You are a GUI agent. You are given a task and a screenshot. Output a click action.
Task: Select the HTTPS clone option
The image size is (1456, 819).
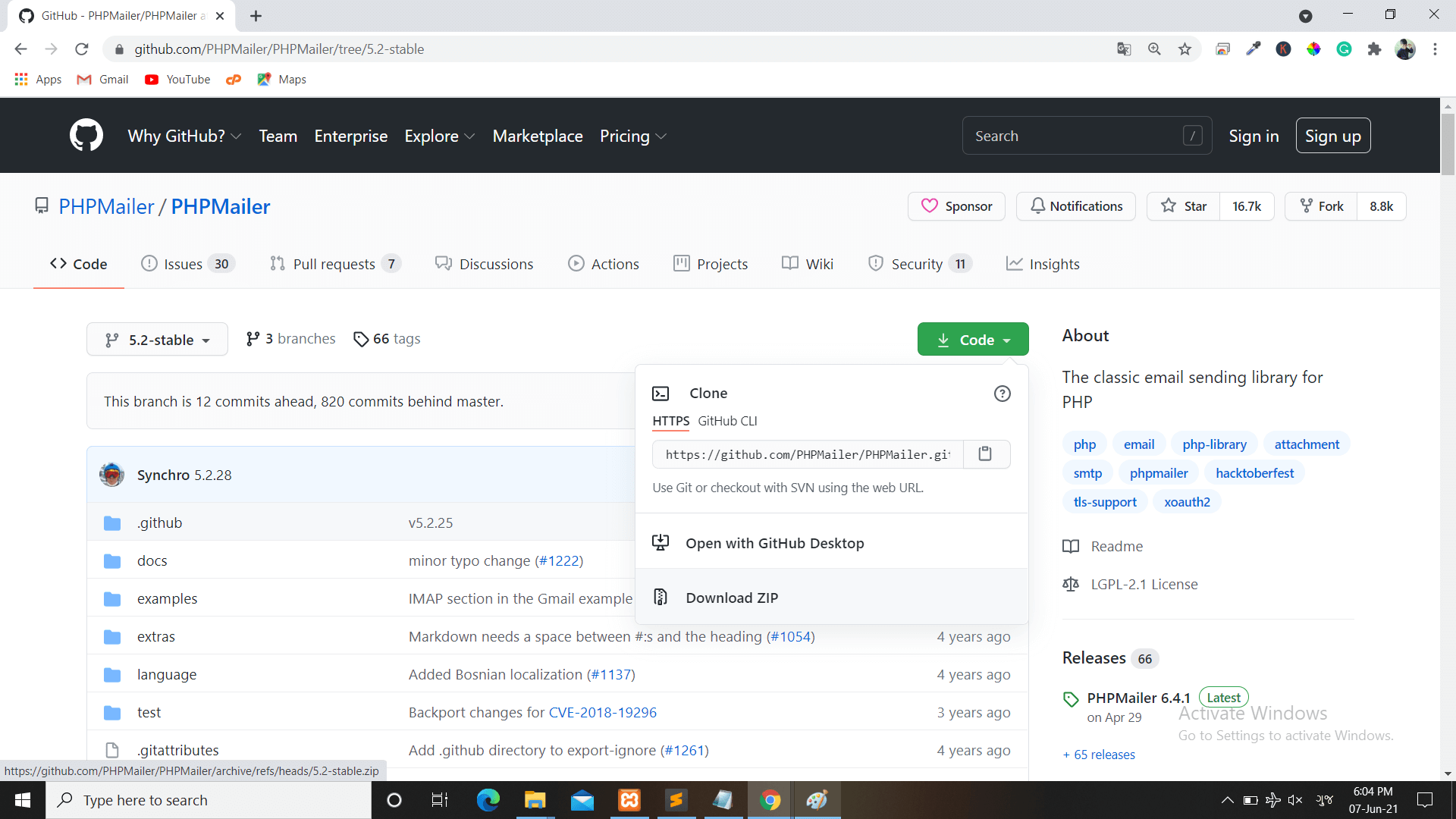670,421
